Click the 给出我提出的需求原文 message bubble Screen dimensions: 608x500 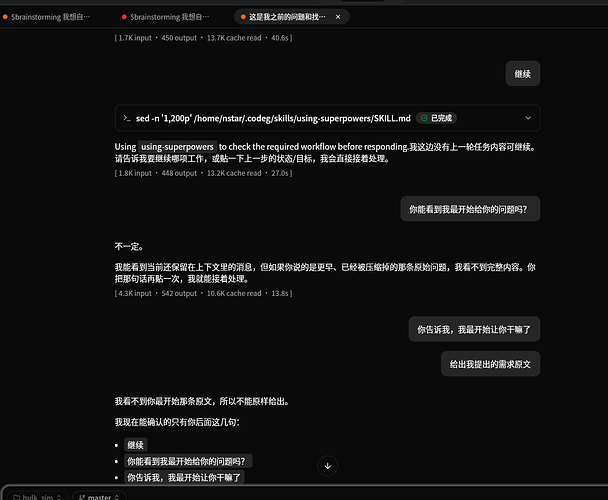point(490,364)
